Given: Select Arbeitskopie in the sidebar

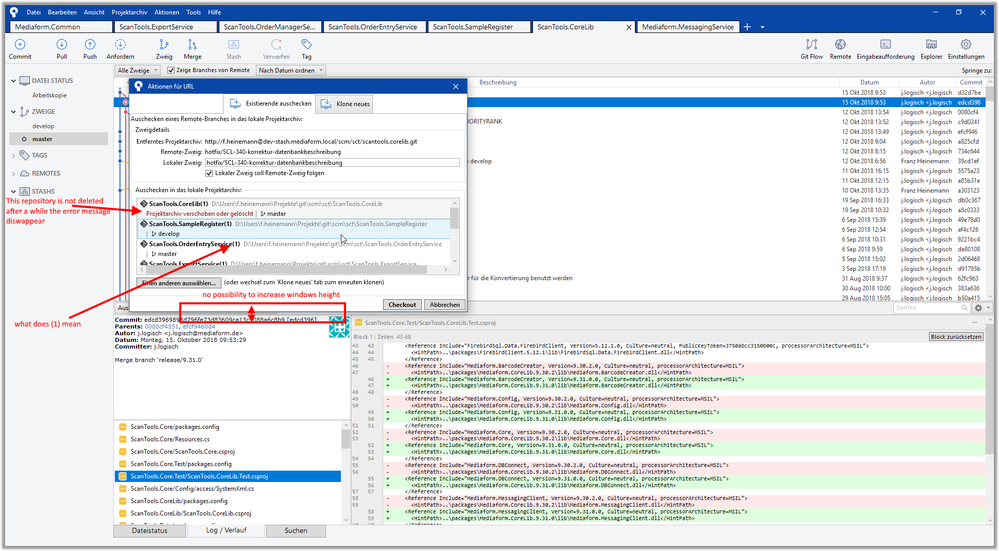Looking at the screenshot, I should coord(50,96).
